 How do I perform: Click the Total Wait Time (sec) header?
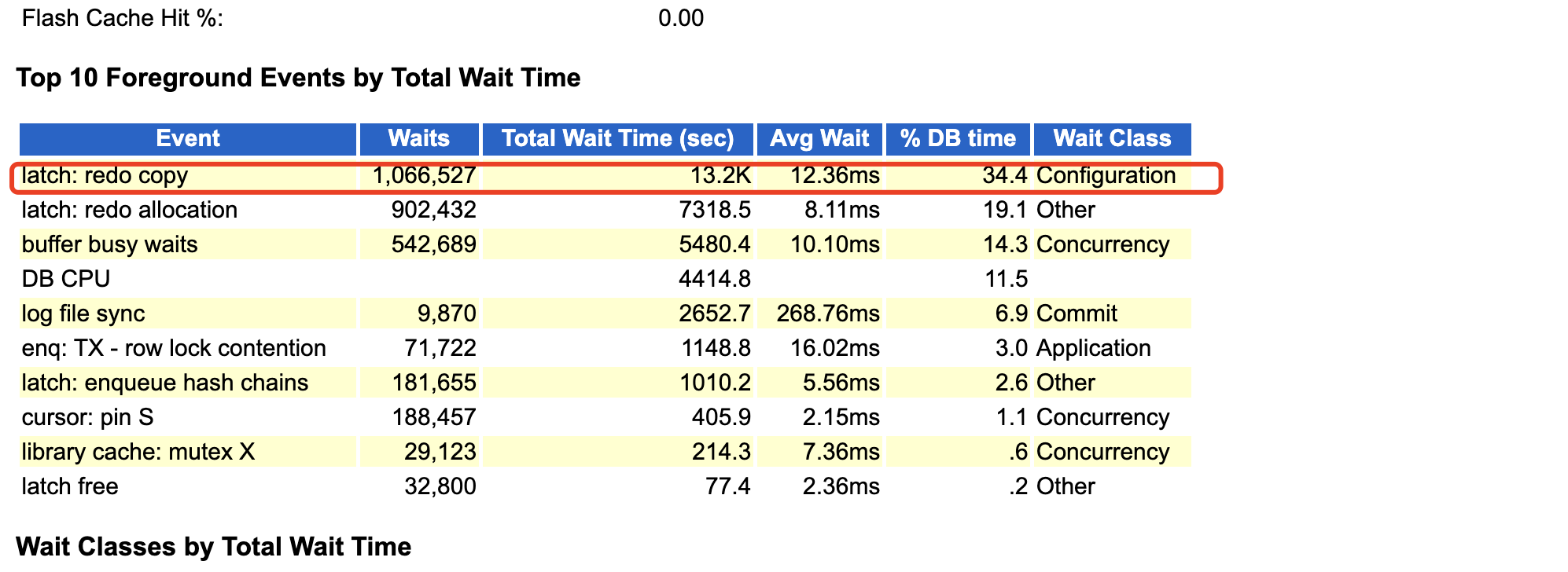(x=618, y=139)
